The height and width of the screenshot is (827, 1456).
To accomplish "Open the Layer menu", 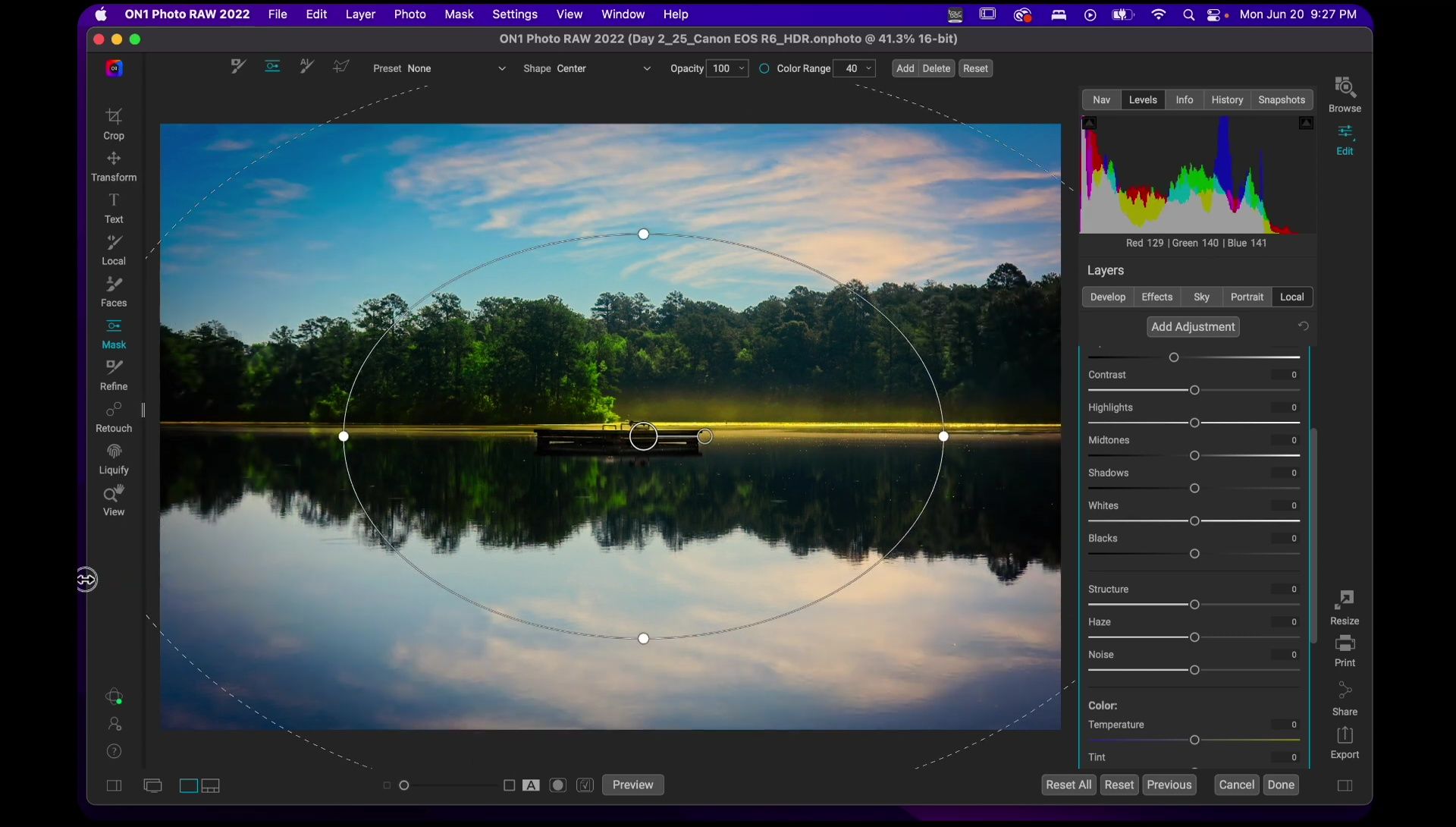I will (x=360, y=14).
